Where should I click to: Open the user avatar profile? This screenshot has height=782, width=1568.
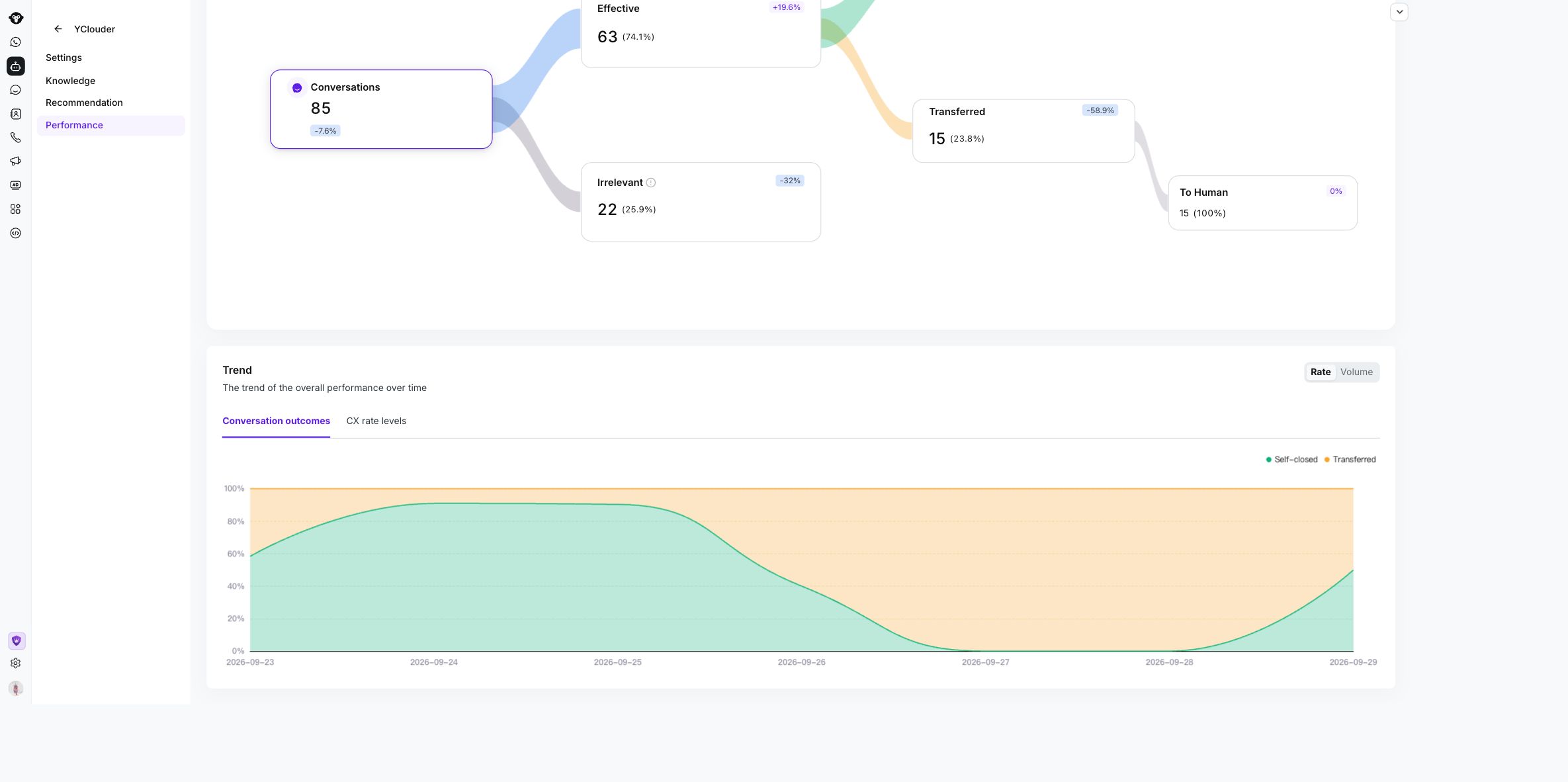pyautogui.click(x=16, y=688)
